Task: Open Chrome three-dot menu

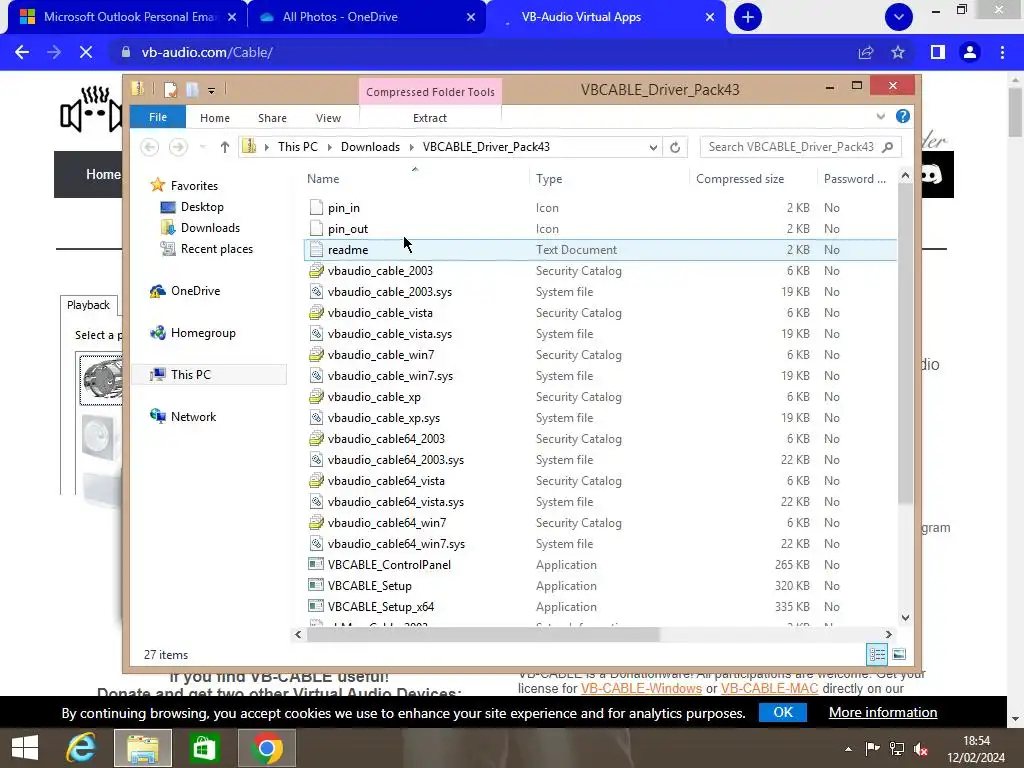Action: click(x=1002, y=52)
